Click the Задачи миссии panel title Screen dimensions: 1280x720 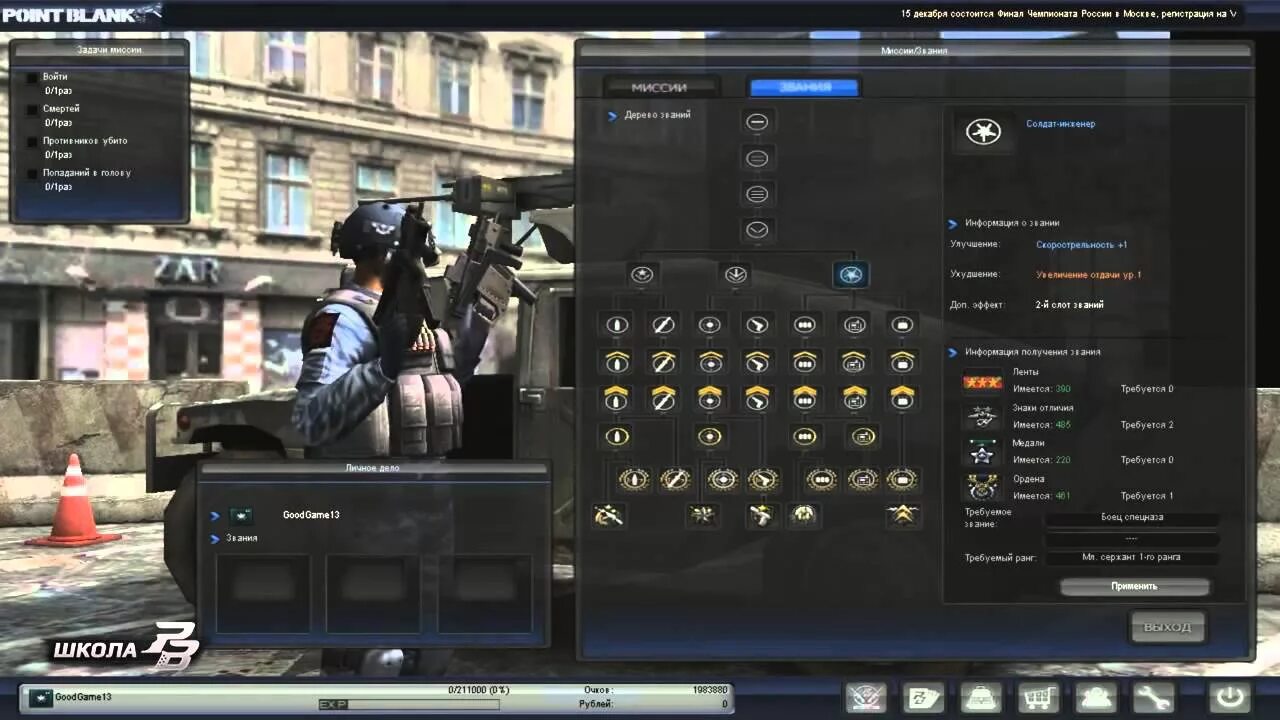pyautogui.click(x=109, y=49)
